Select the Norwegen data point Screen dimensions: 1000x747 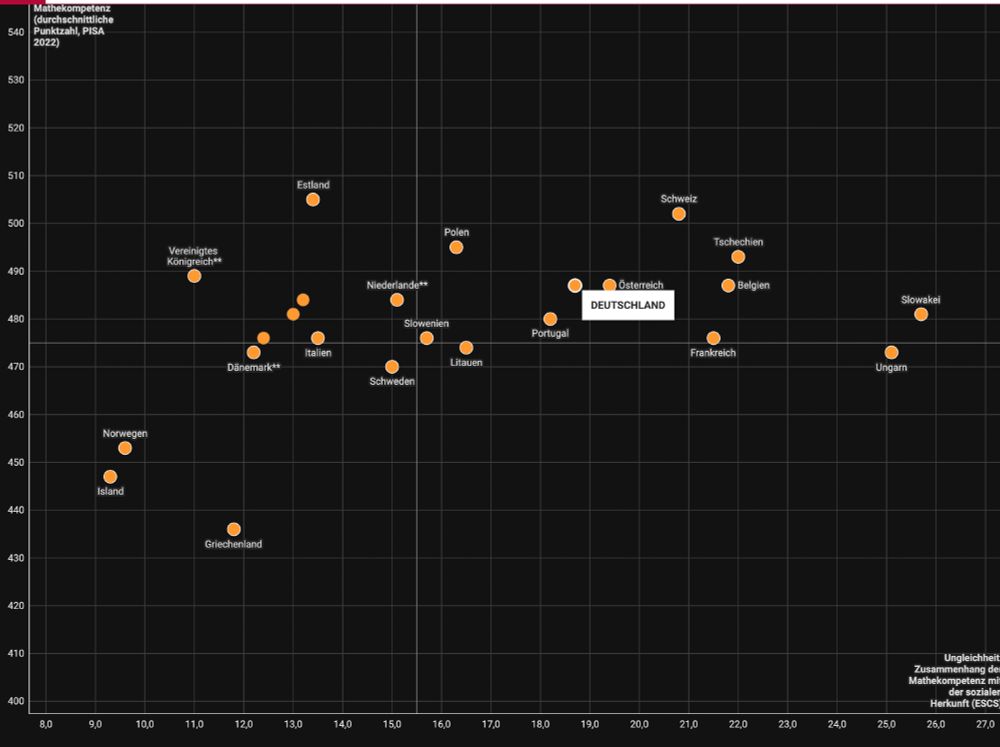point(125,448)
